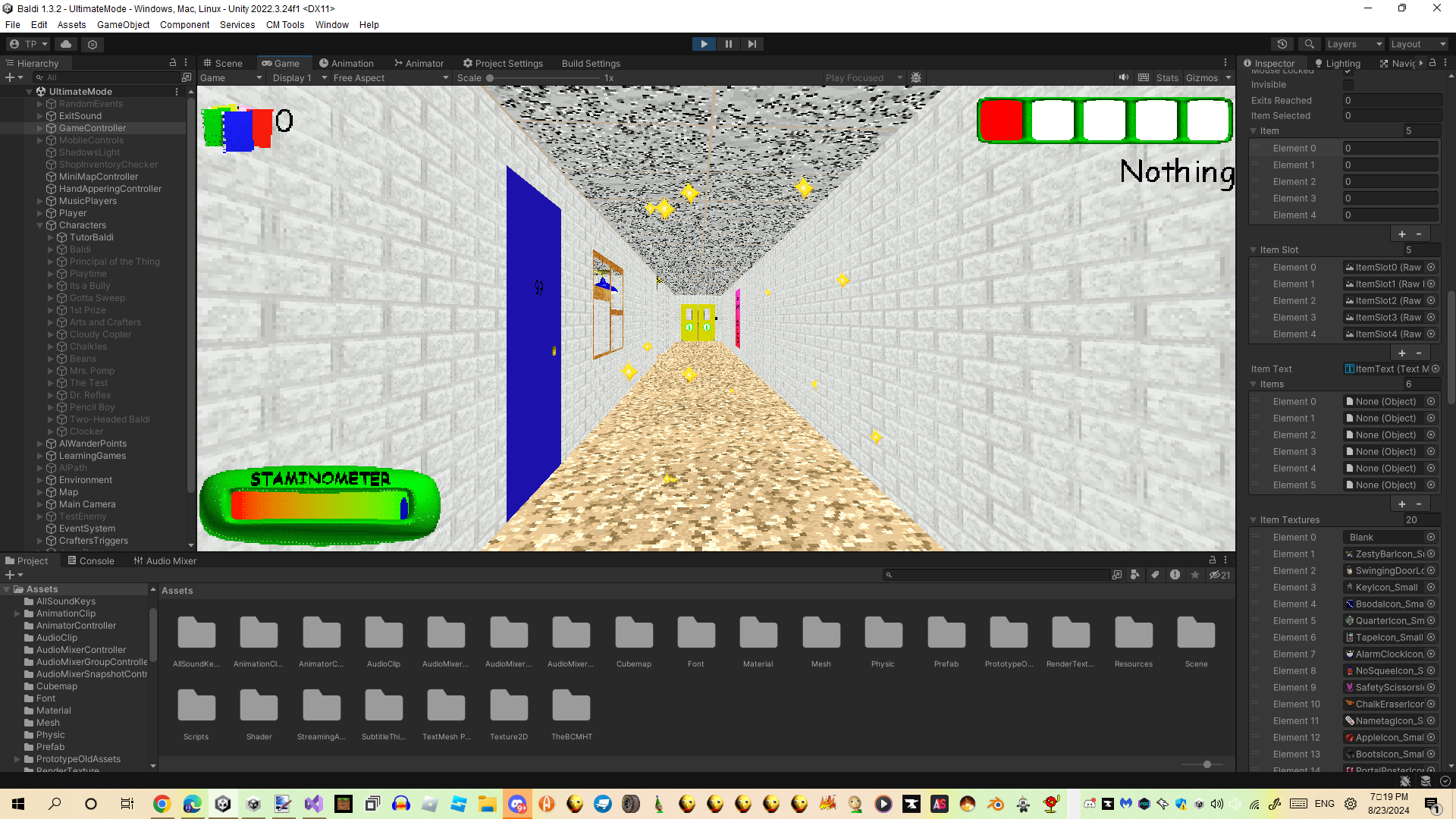Collapse the Characters hierarchy node
The image size is (1456, 819).
pyautogui.click(x=40, y=225)
